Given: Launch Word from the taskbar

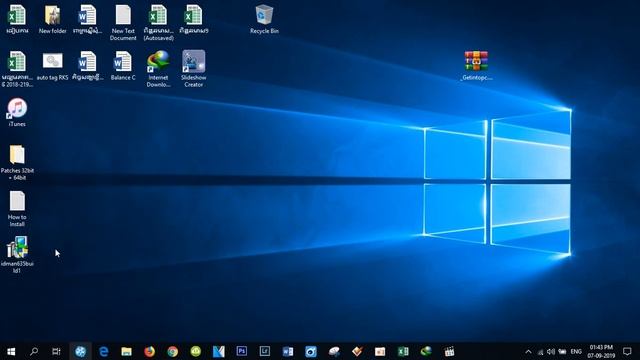Looking at the screenshot, I should point(288,351).
